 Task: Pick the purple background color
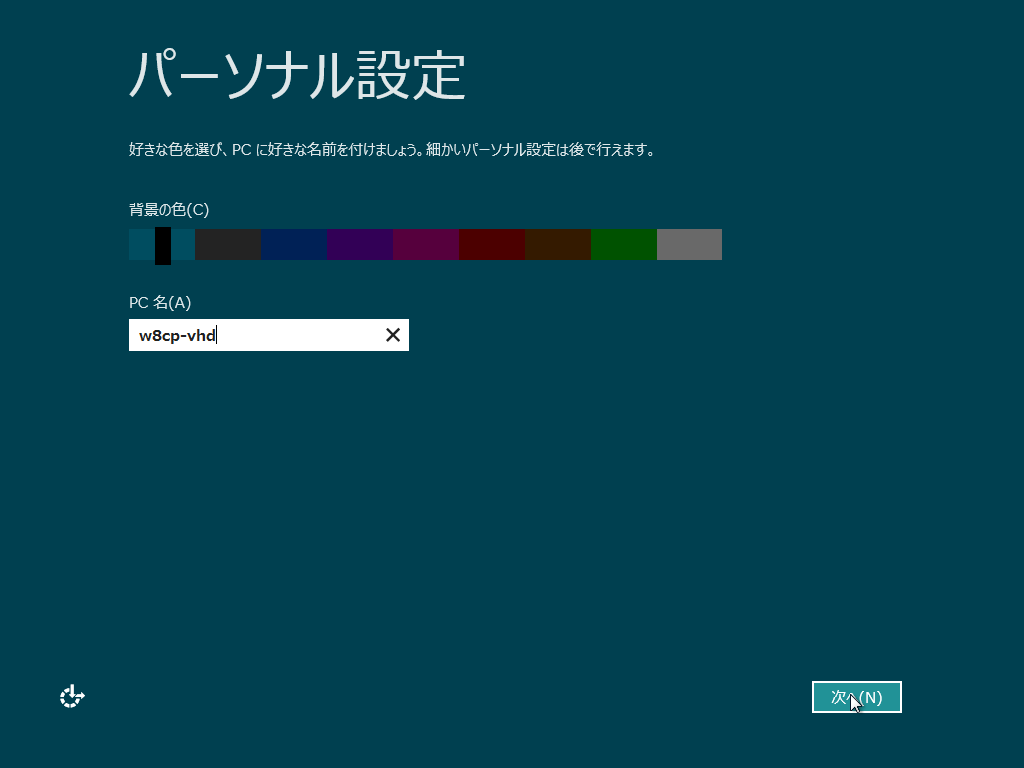coord(360,244)
